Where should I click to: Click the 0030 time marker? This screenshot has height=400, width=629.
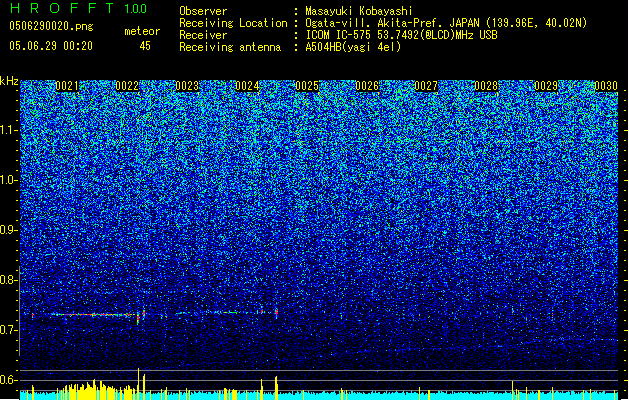click(x=606, y=86)
